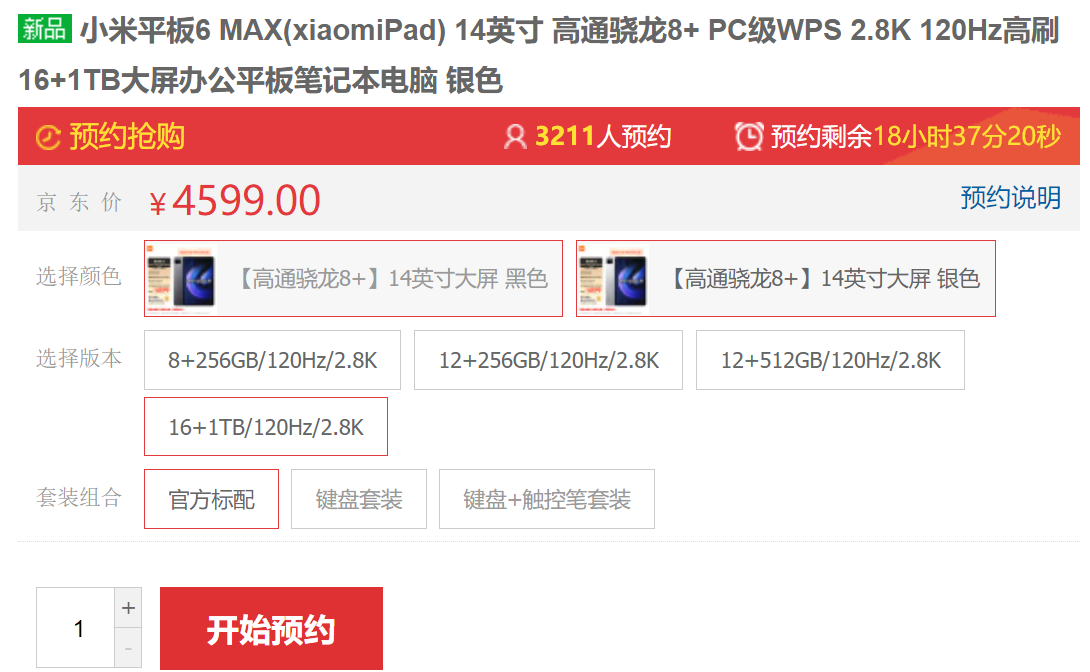Viewport: 1090px width, 672px height.
Task: Select the 键盘+触控笔套装 bundle
Action: [546, 499]
